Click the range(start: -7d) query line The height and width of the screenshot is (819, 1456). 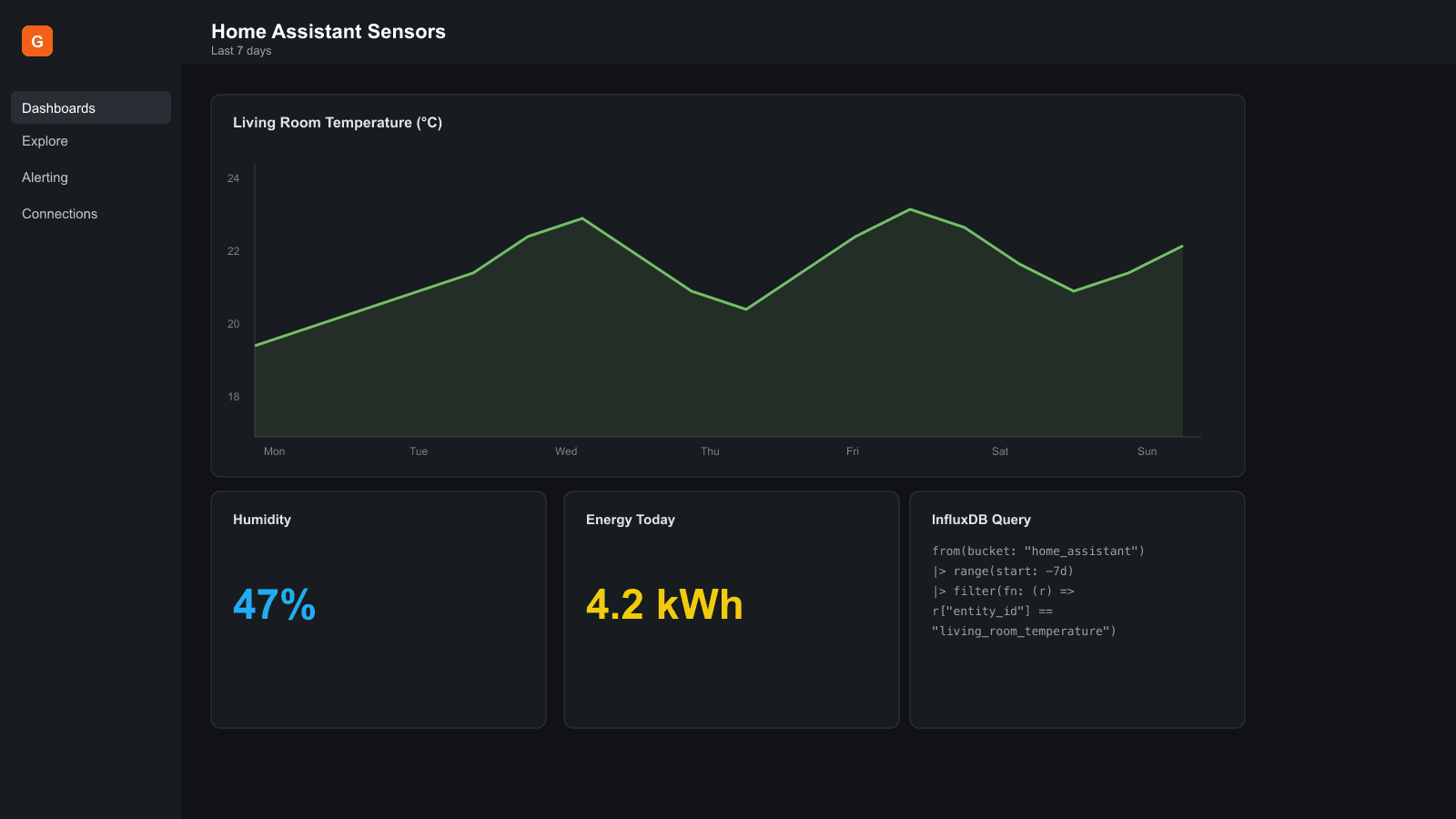1003,571
